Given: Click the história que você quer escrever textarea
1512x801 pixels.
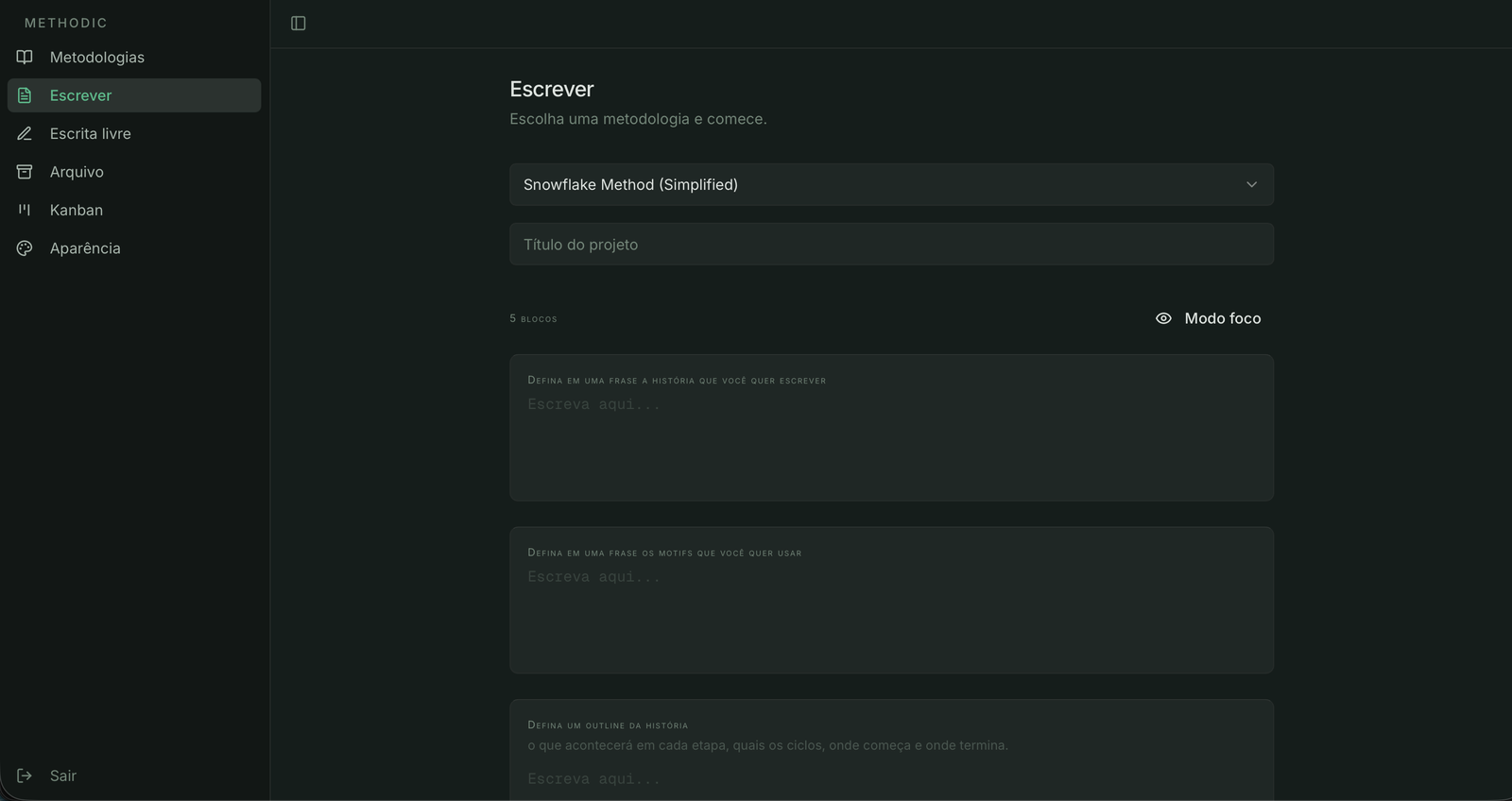Looking at the screenshot, I should point(891,440).
